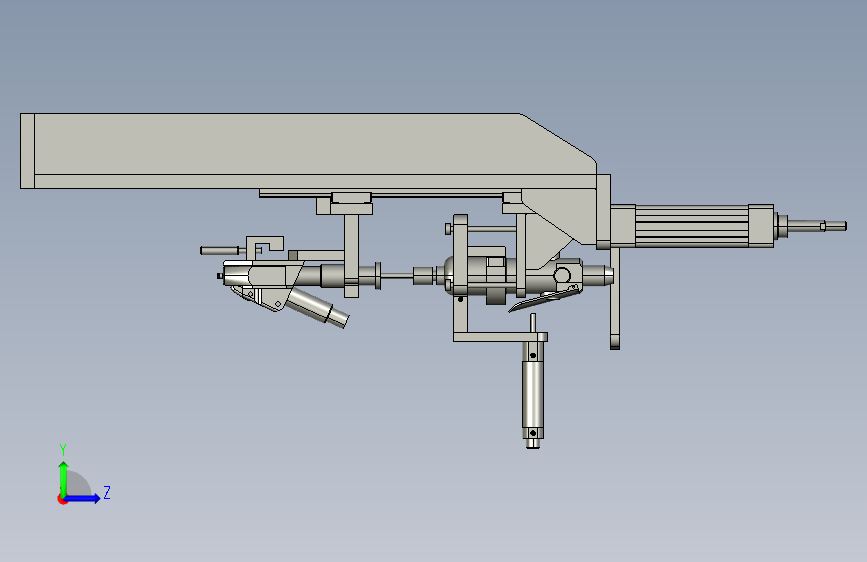Select the long hanging bar below the right bracket
The width and height of the screenshot is (867, 562).
[x=615, y=299]
